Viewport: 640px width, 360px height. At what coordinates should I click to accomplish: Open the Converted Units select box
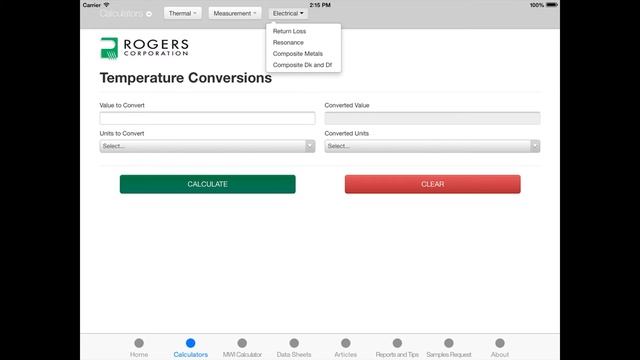tap(432, 146)
